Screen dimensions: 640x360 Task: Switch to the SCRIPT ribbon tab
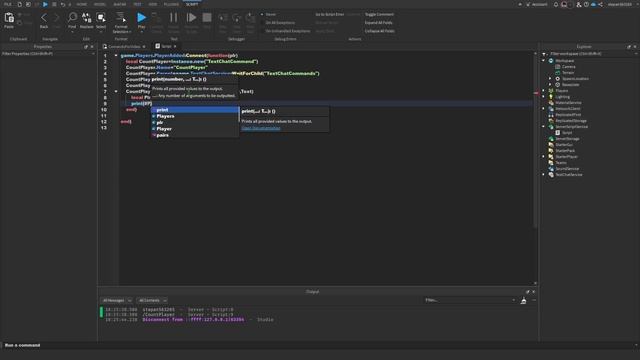click(192, 4)
